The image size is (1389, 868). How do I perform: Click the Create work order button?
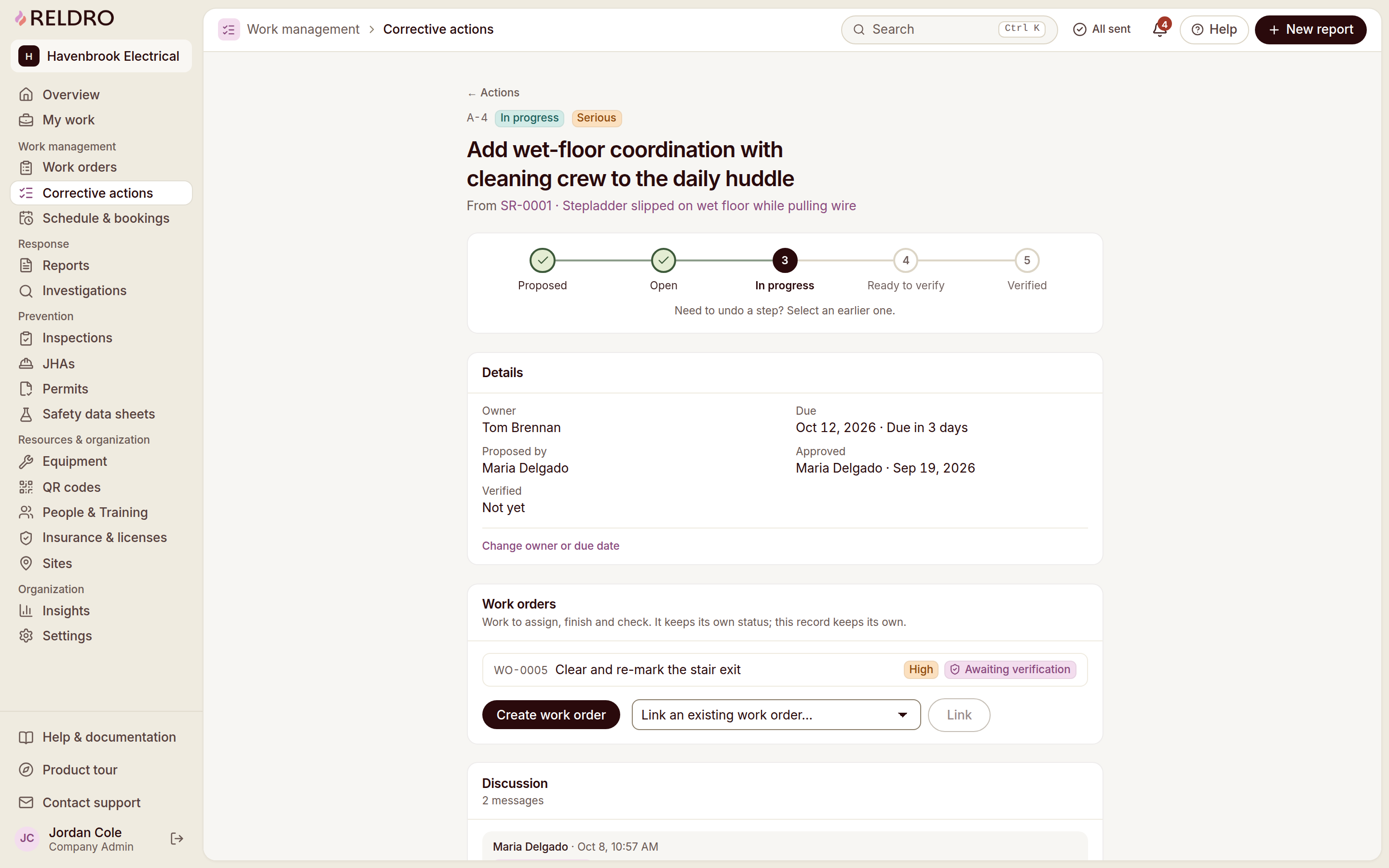click(550, 715)
